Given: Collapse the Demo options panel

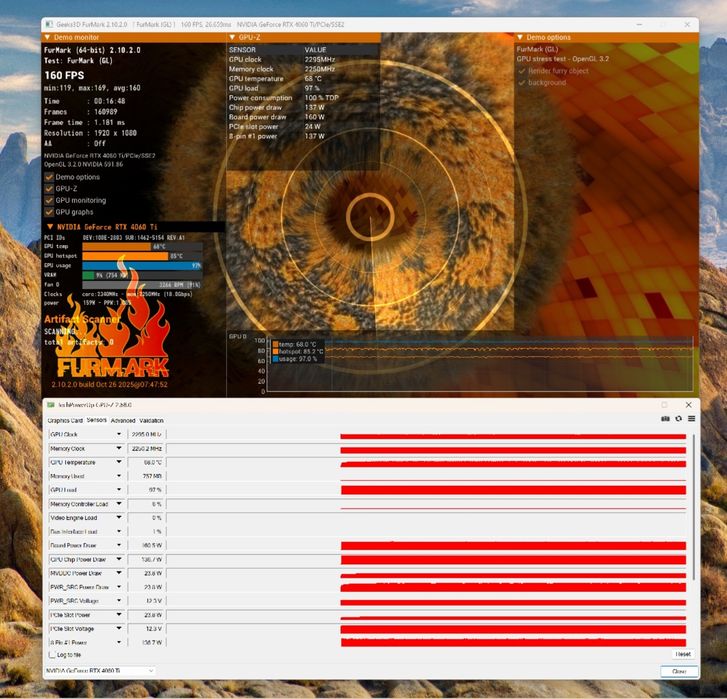Looking at the screenshot, I should pos(520,37).
